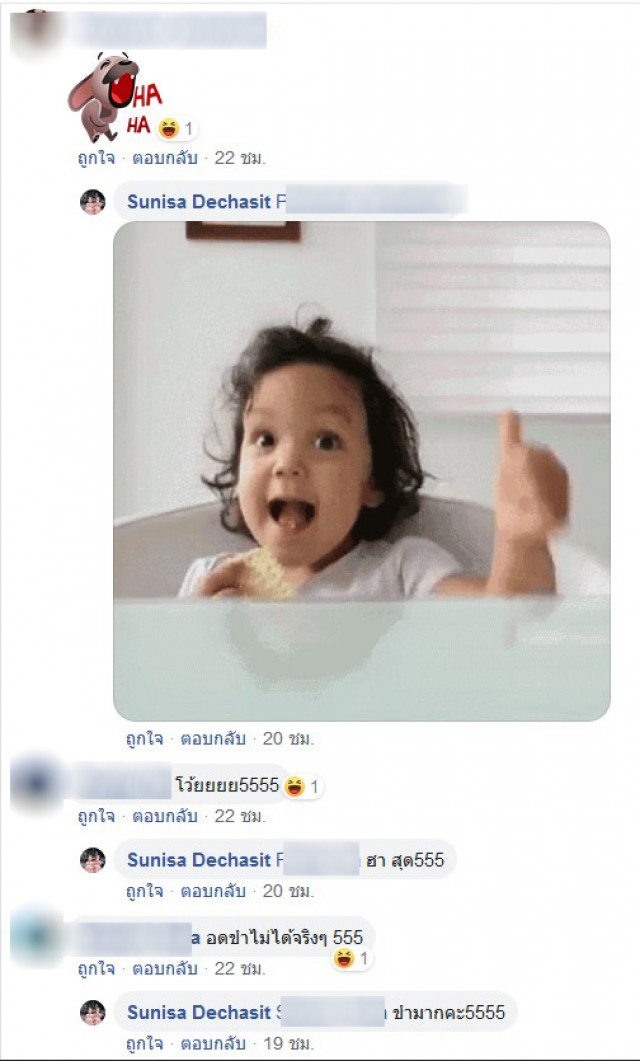640x1061 pixels.
Task: Open haha reaction on โว้ยยยย5555 comment
Action: (302, 787)
